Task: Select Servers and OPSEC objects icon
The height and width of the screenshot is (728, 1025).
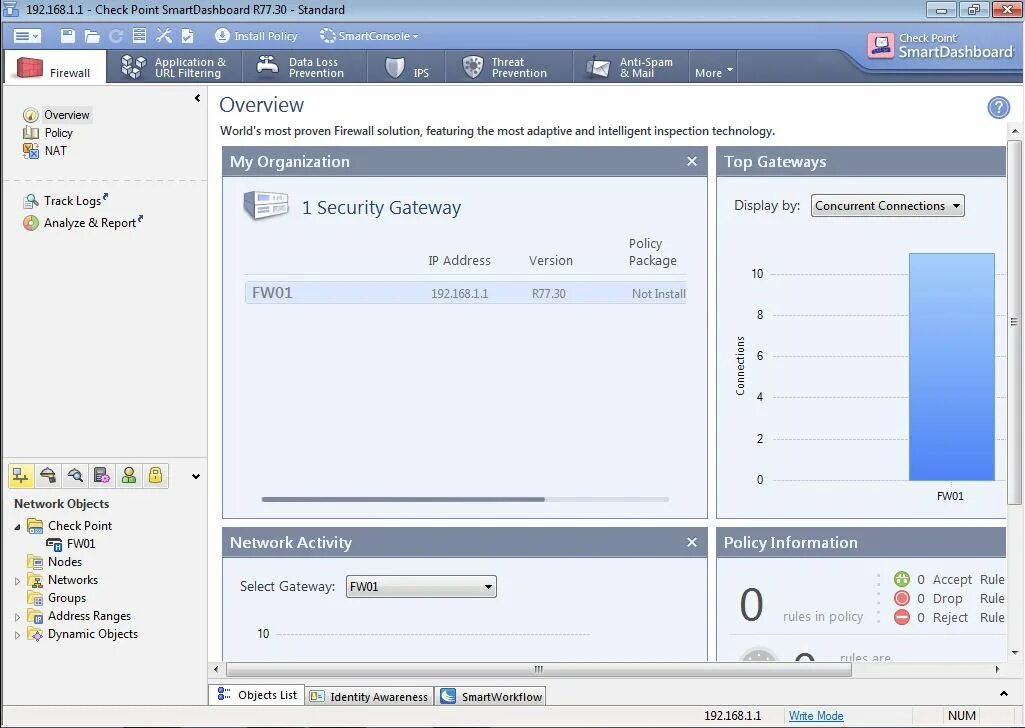Action: [x=102, y=475]
